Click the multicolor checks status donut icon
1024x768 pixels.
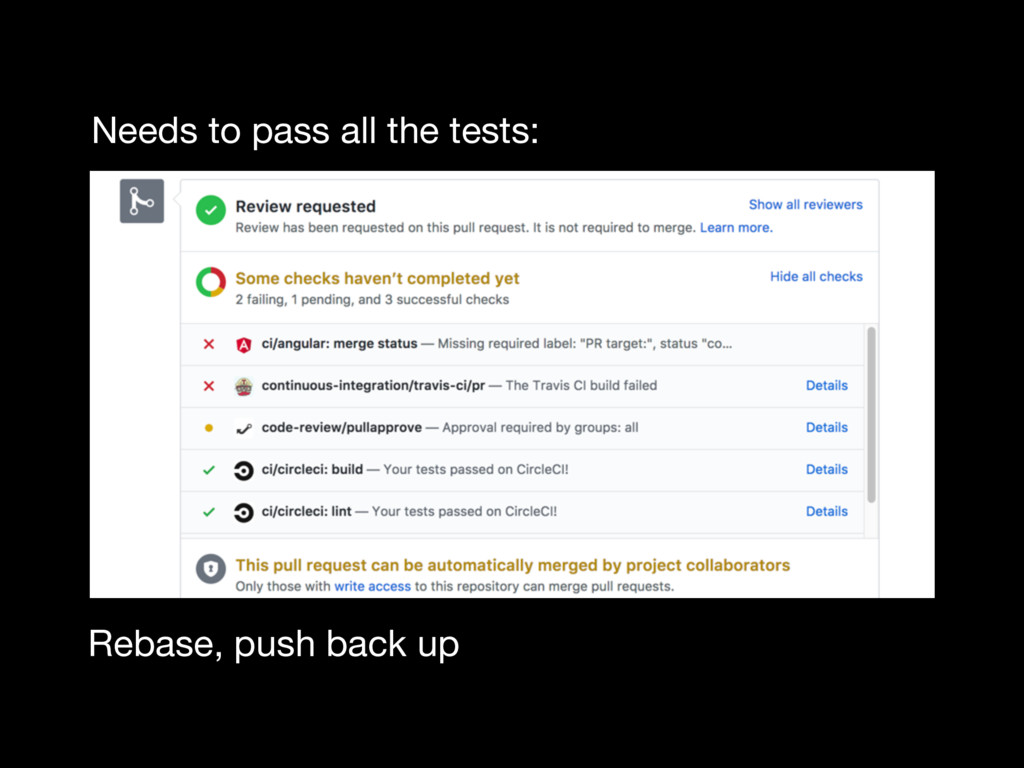point(210,283)
